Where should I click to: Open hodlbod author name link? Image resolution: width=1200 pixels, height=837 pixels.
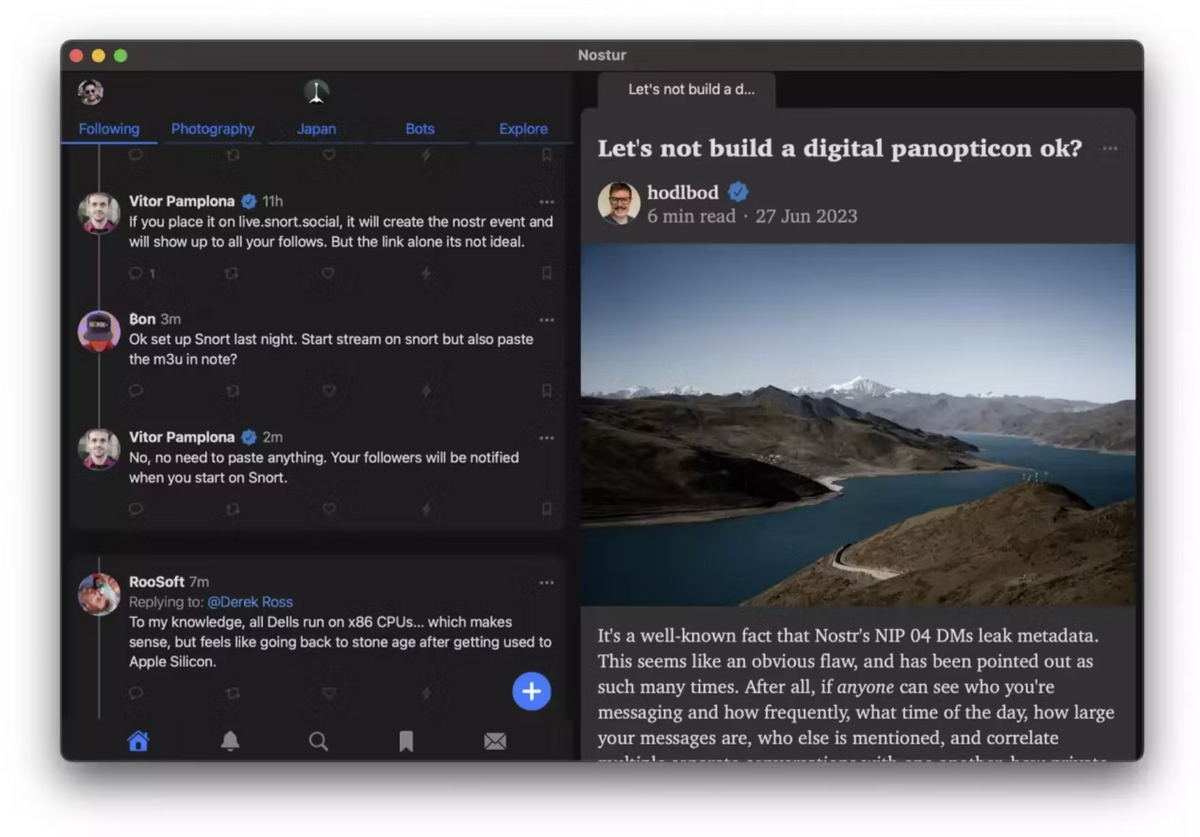point(683,192)
